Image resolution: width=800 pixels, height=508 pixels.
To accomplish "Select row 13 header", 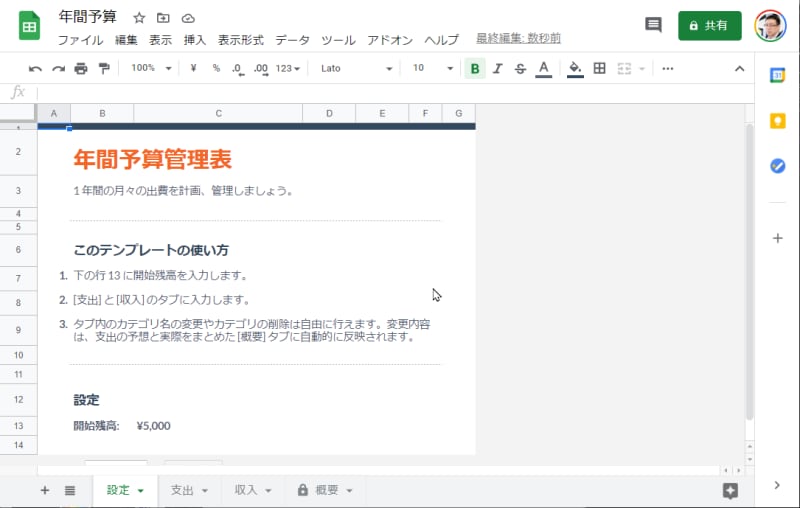I will pos(18,425).
